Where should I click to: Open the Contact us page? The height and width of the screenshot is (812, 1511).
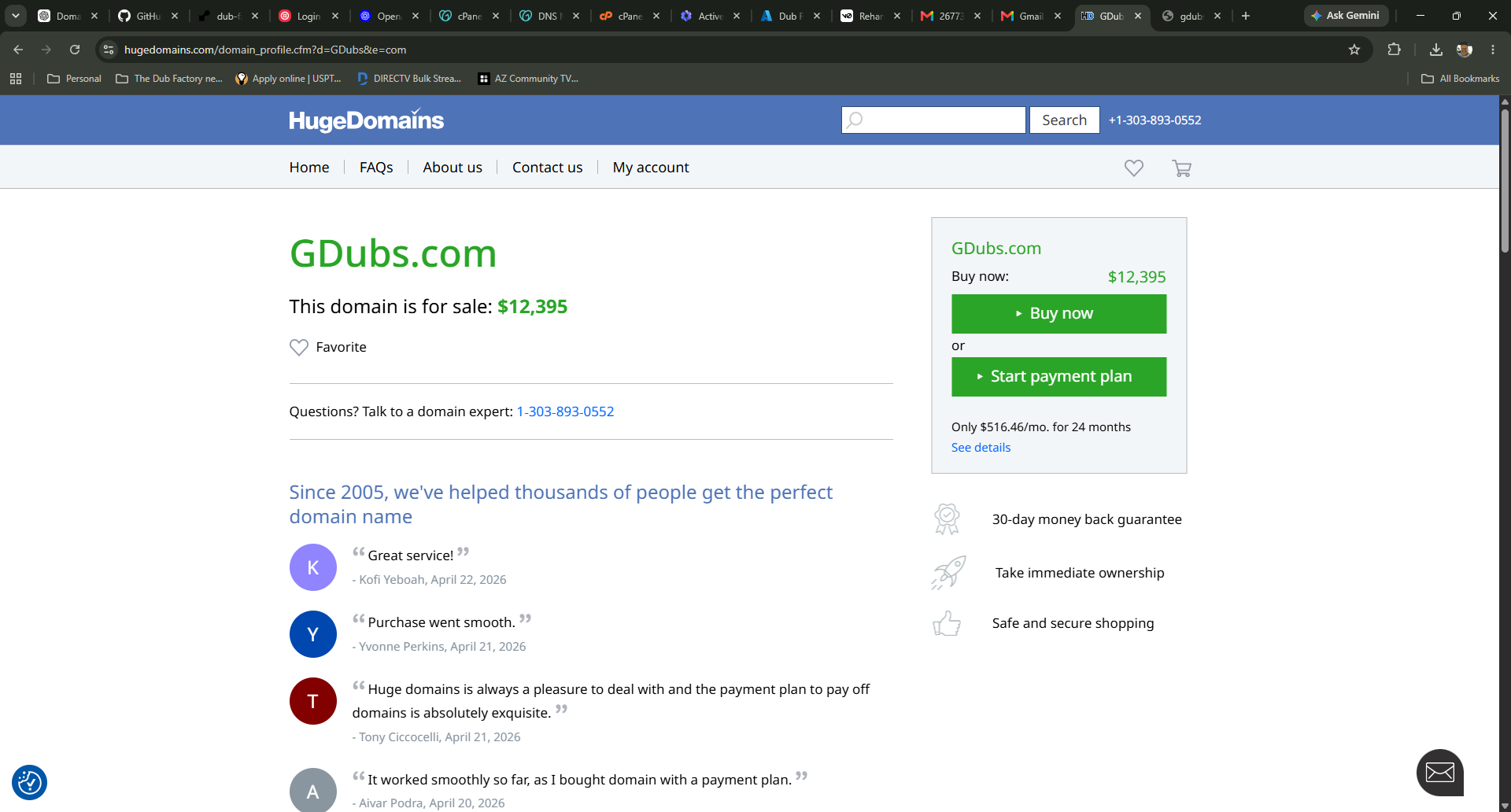[548, 168]
